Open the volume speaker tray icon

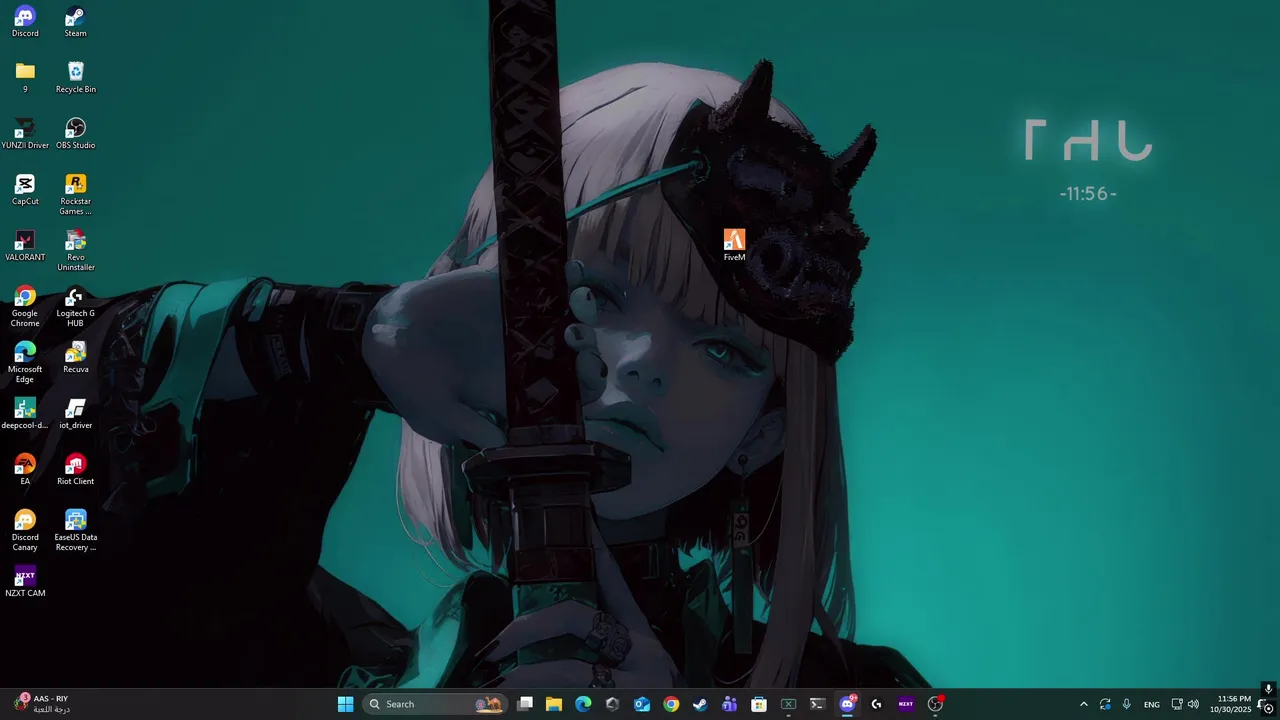1193,704
